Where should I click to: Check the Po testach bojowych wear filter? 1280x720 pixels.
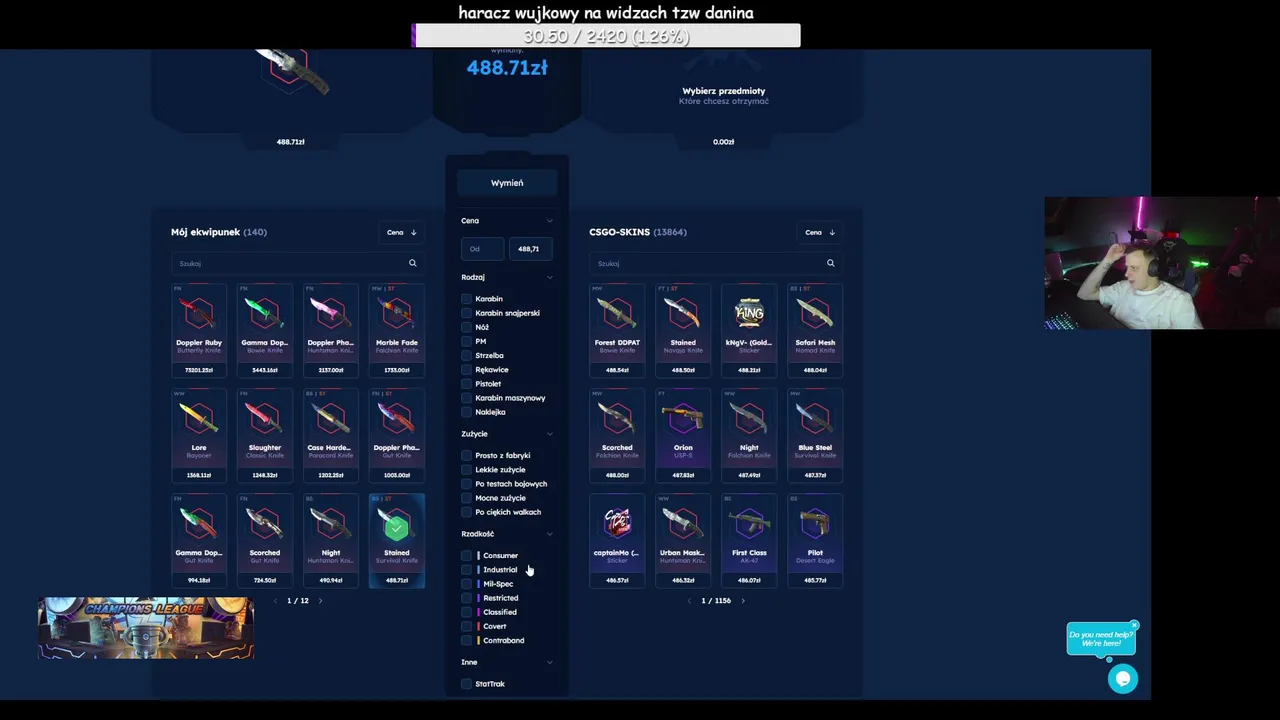click(466, 484)
